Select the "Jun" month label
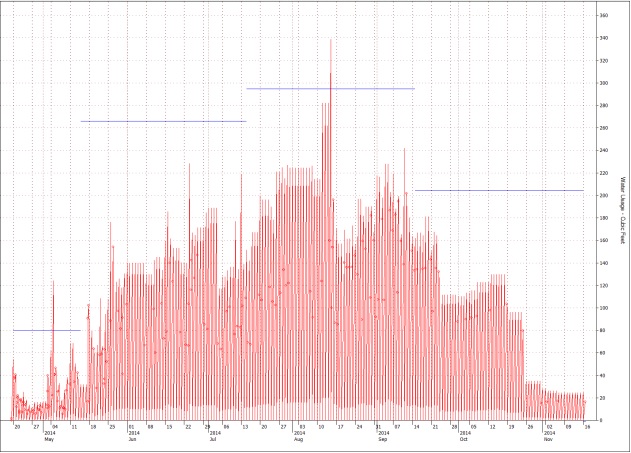 pos(132,439)
